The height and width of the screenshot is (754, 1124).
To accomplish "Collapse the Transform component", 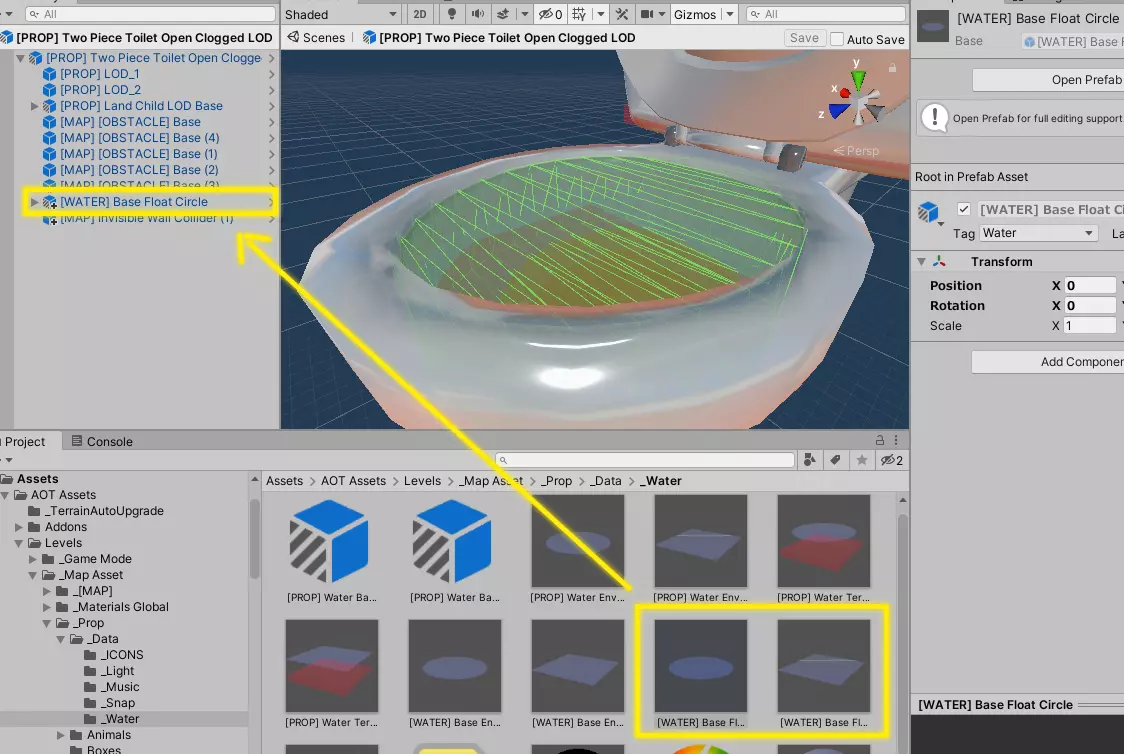I will [922, 262].
